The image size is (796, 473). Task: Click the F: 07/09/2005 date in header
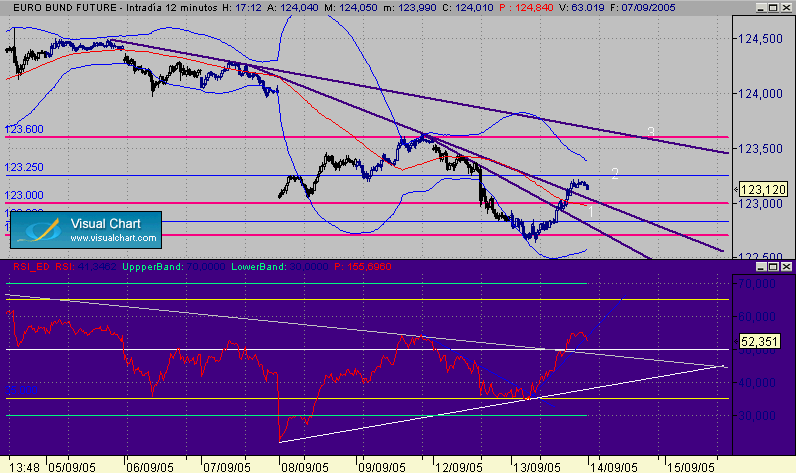[x=641, y=8]
